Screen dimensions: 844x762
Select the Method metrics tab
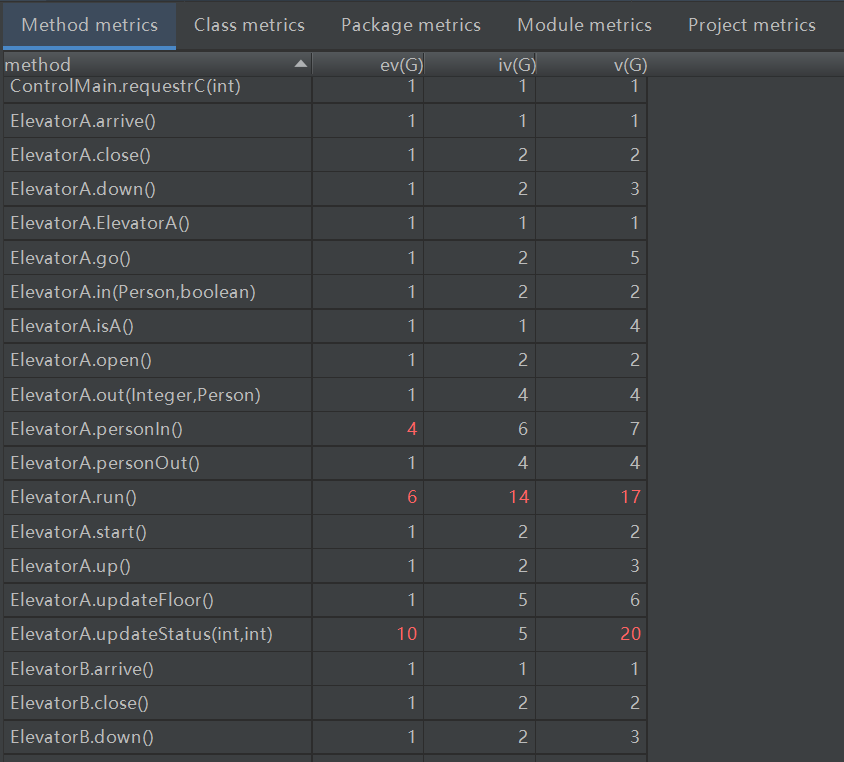pos(89,25)
